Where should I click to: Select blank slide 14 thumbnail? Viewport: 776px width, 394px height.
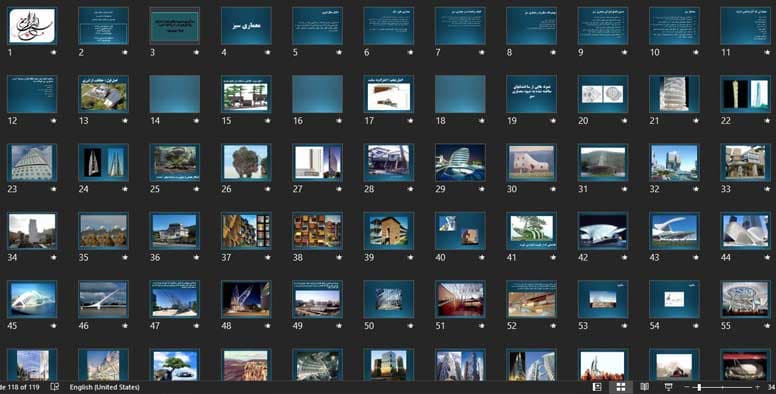tap(175, 94)
